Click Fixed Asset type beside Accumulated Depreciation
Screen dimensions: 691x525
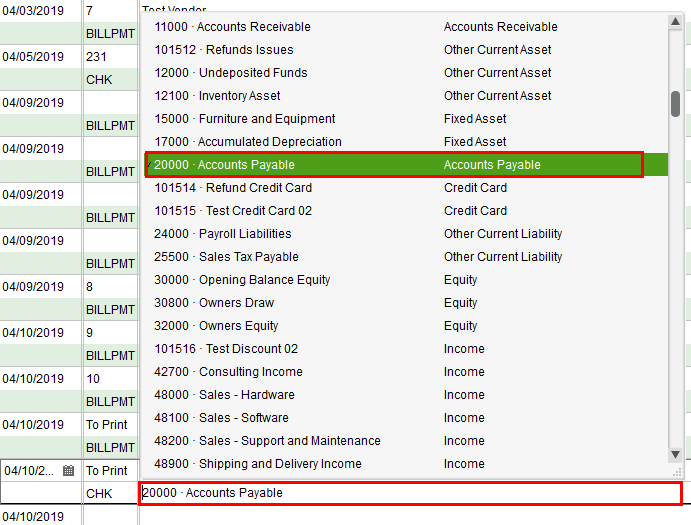pyautogui.click(x=475, y=141)
